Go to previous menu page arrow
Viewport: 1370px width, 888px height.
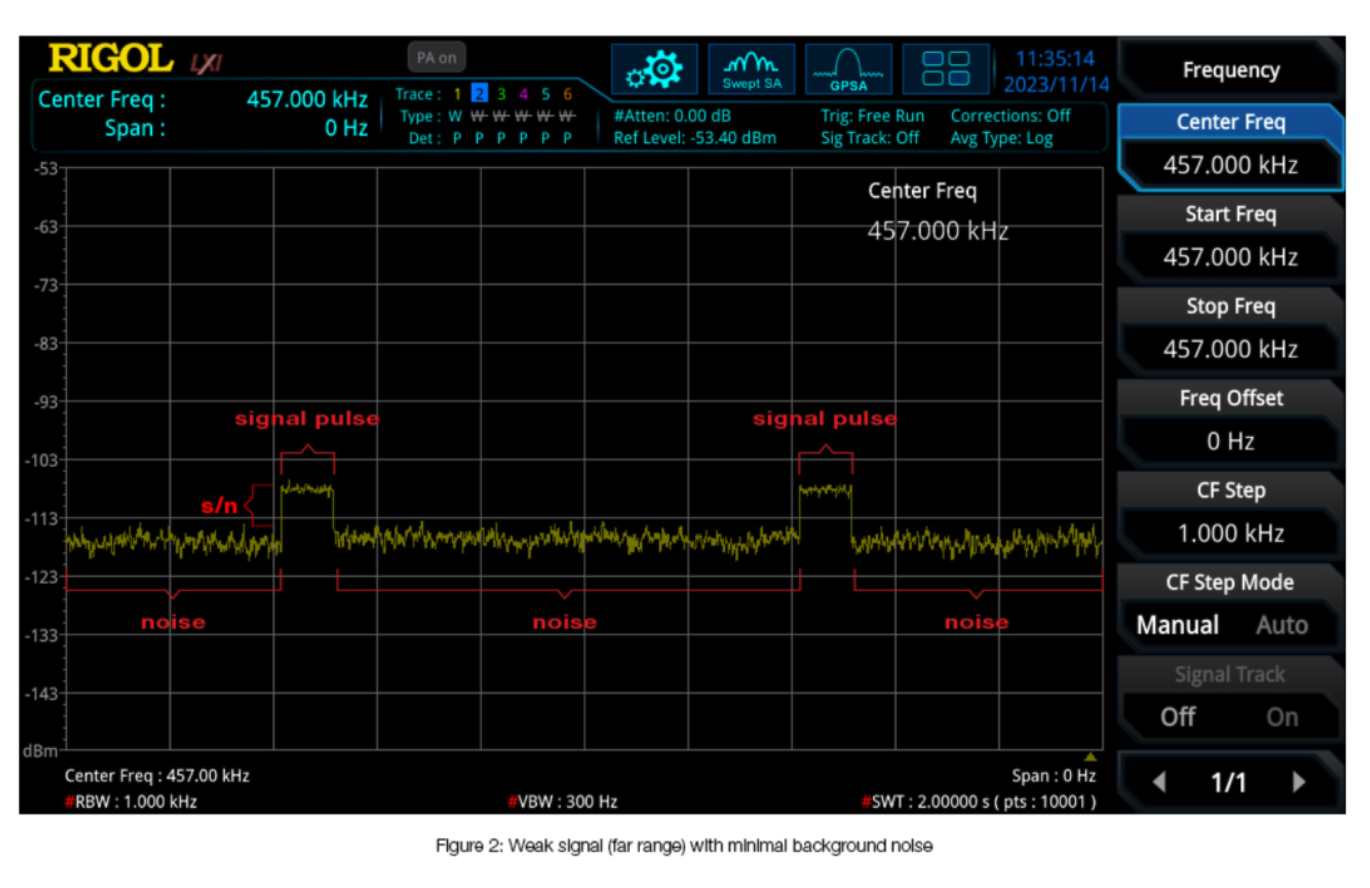tap(1159, 782)
